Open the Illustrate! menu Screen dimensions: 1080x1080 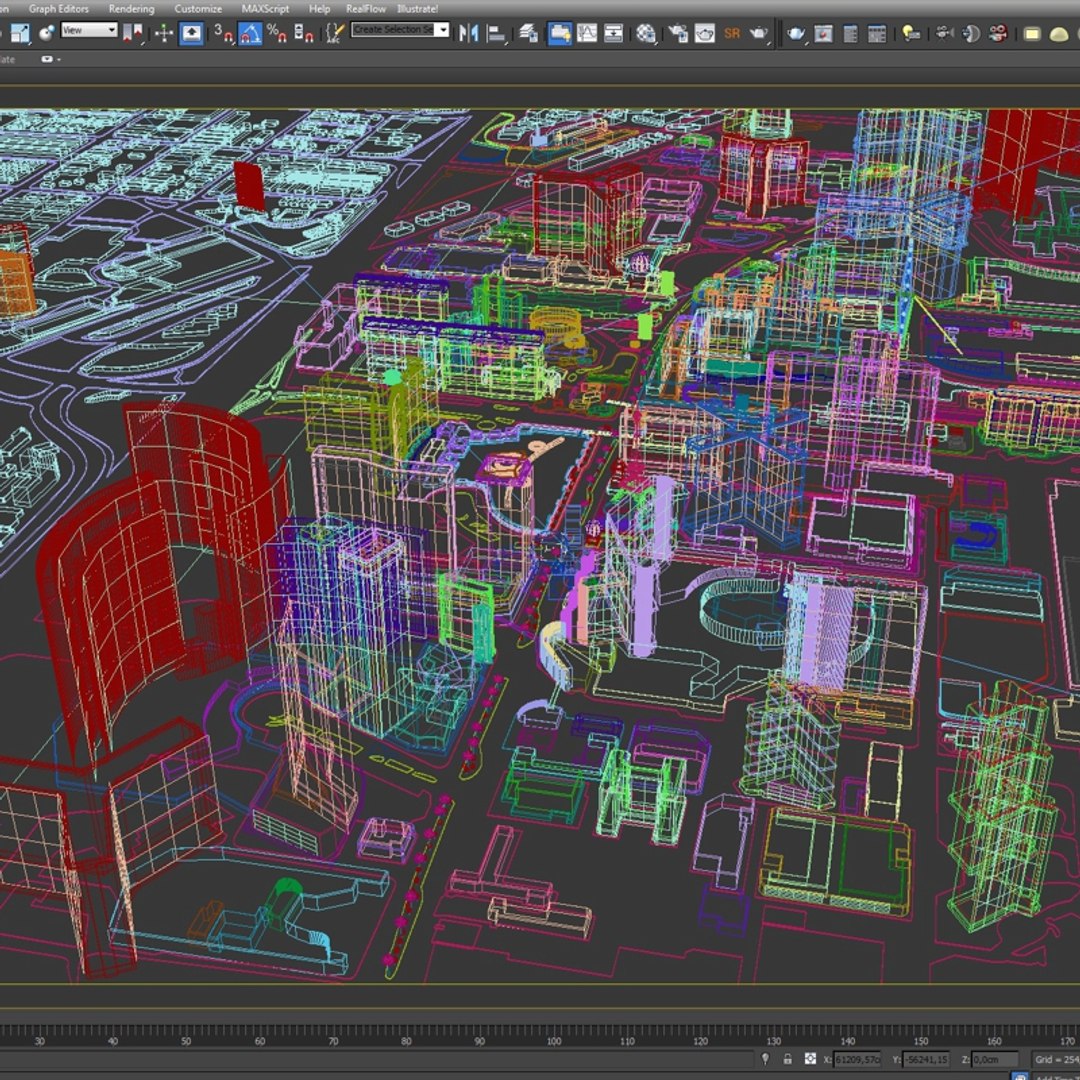pyautogui.click(x=417, y=8)
